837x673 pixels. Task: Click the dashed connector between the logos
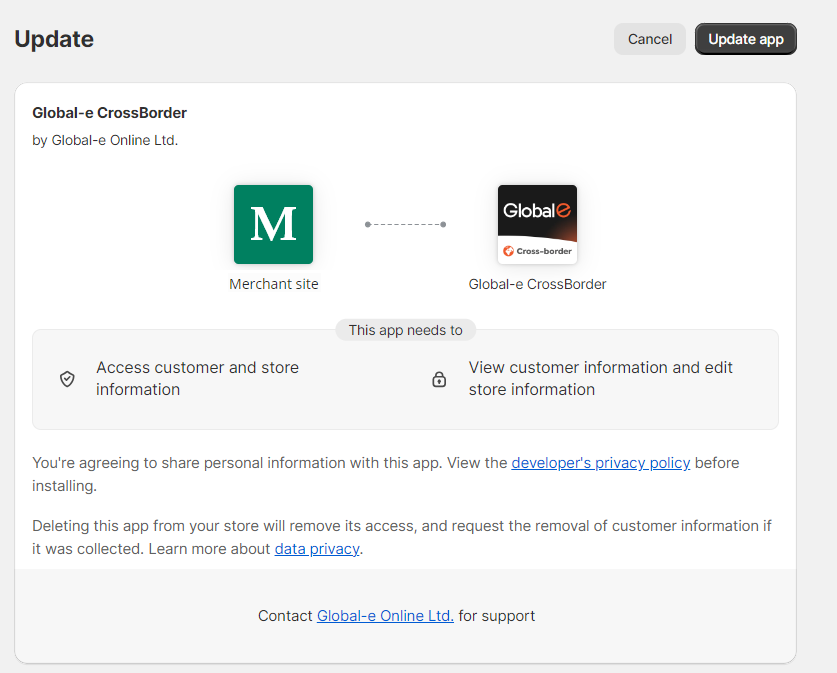405,224
